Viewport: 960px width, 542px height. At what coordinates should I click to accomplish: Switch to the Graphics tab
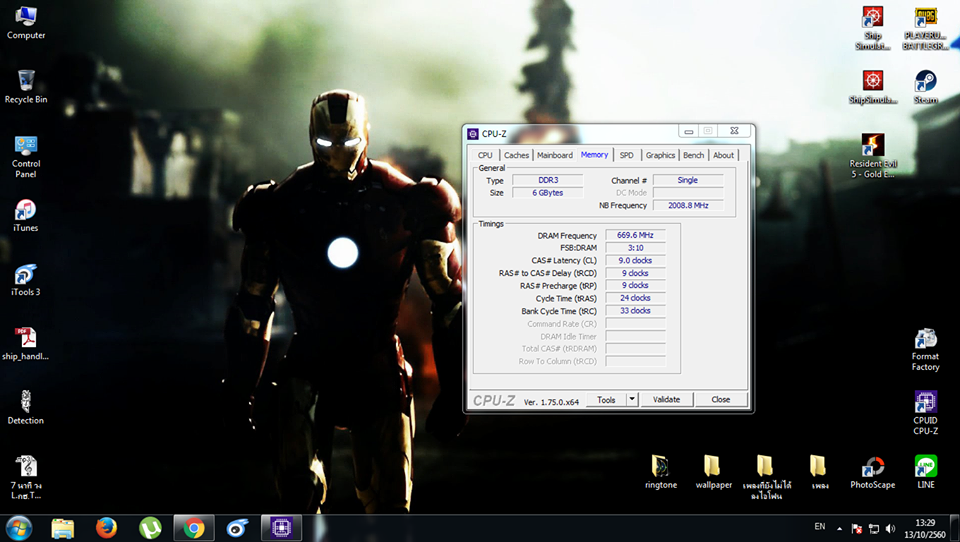(660, 156)
